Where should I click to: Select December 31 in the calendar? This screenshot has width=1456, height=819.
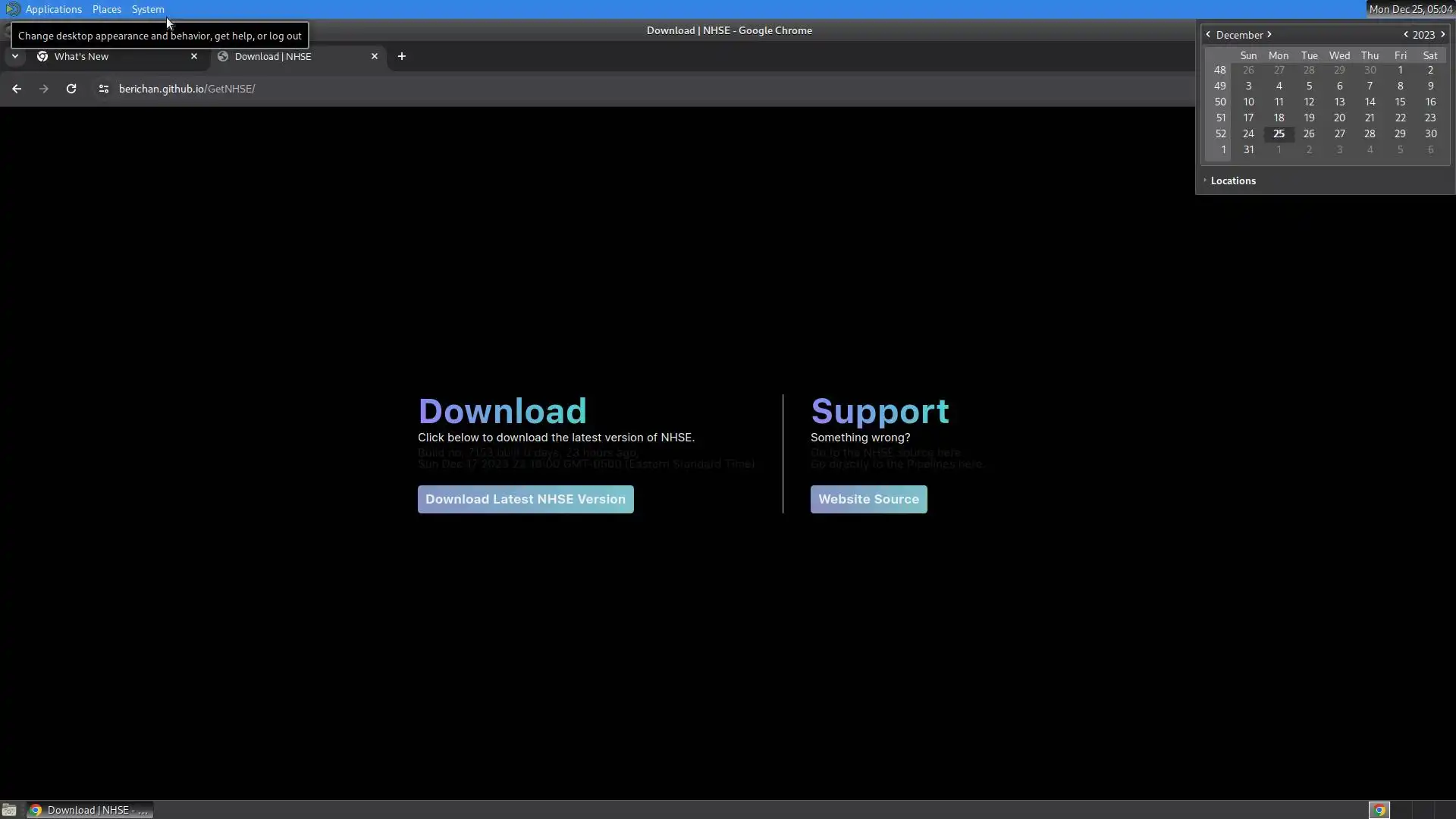[1248, 149]
